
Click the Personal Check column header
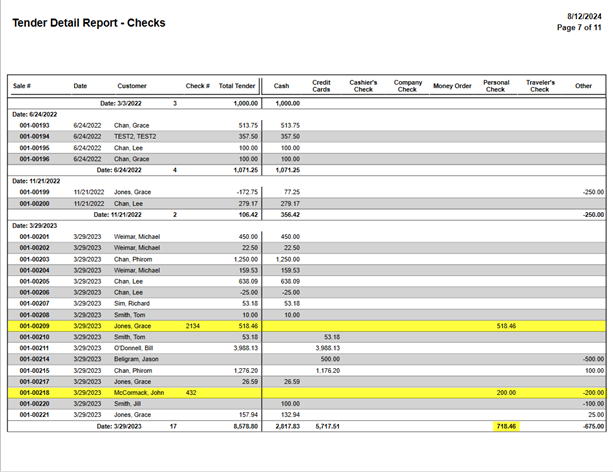click(496, 86)
